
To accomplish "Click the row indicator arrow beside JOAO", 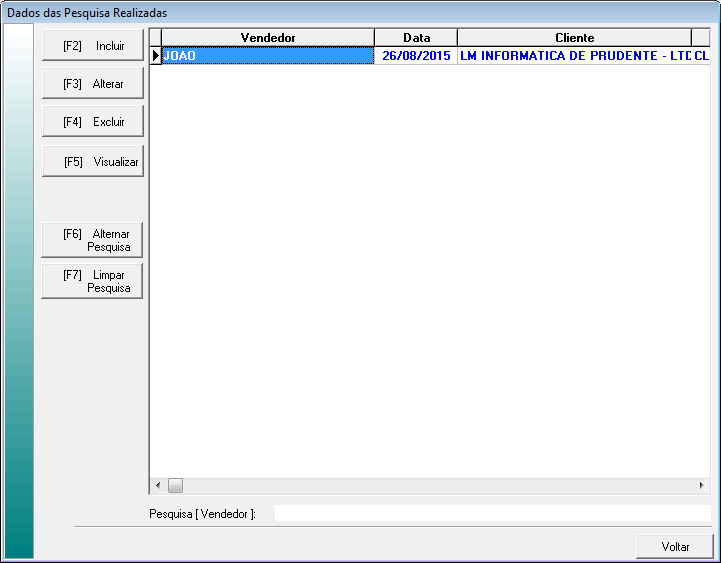I will click(156, 56).
